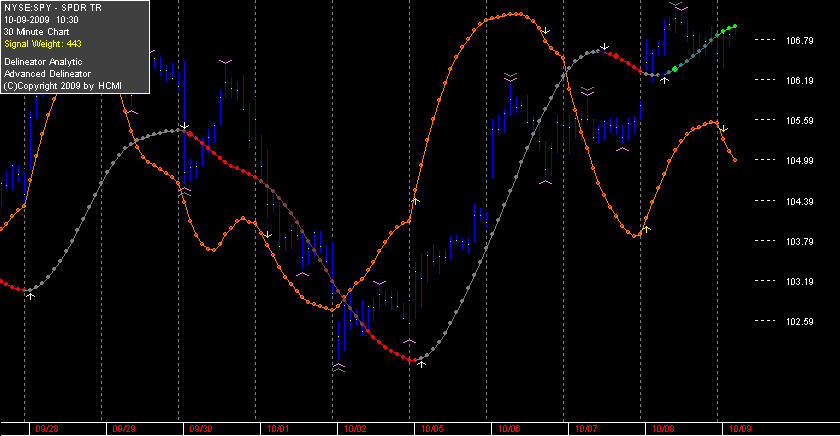This screenshot has width=840, height=436.
Task: Click the 30 Minute Chart label
Action: (36, 32)
